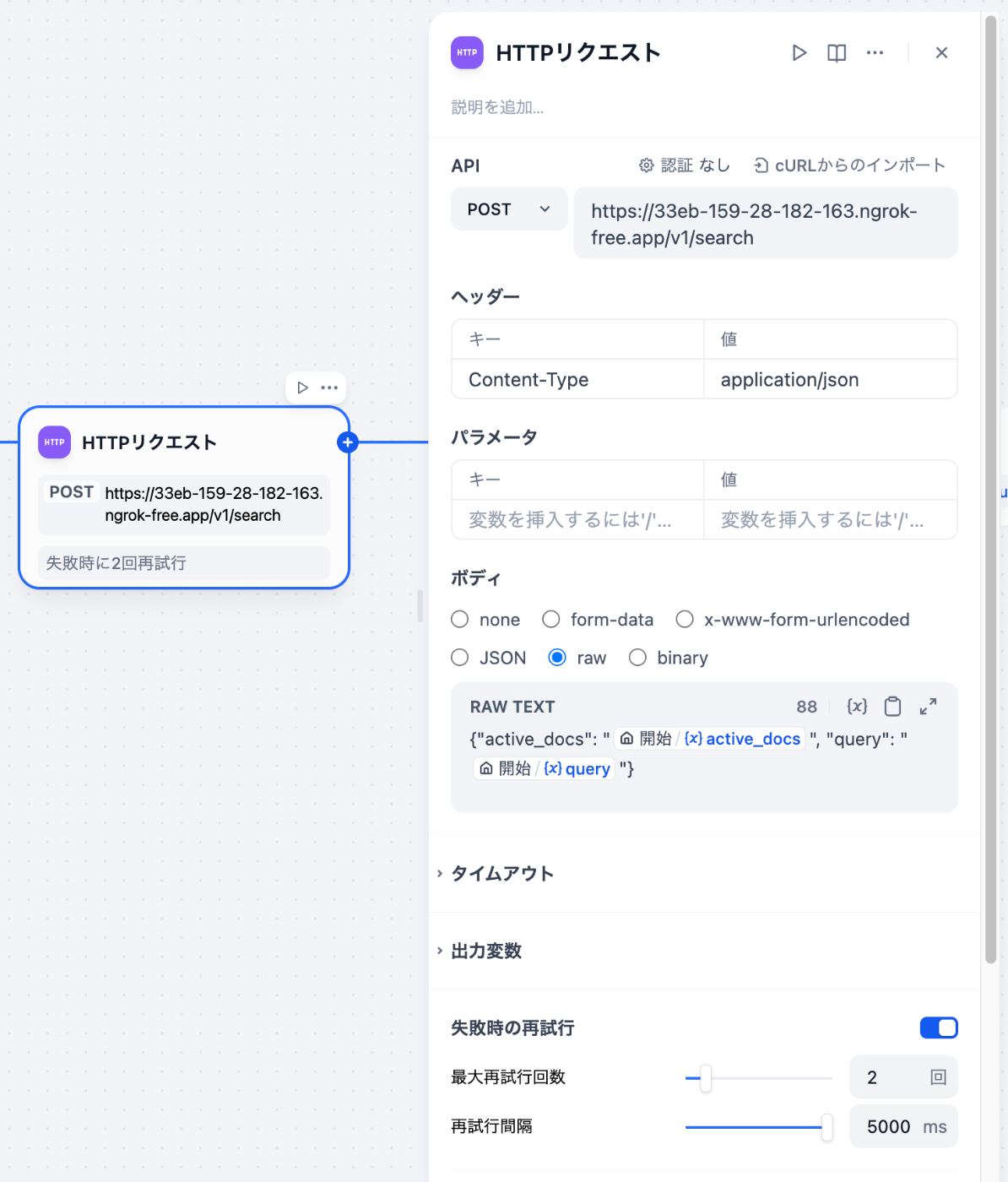The image size is (1008, 1182).
Task: Select HTTPリクエスト node title on canvas
Action: [149, 442]
